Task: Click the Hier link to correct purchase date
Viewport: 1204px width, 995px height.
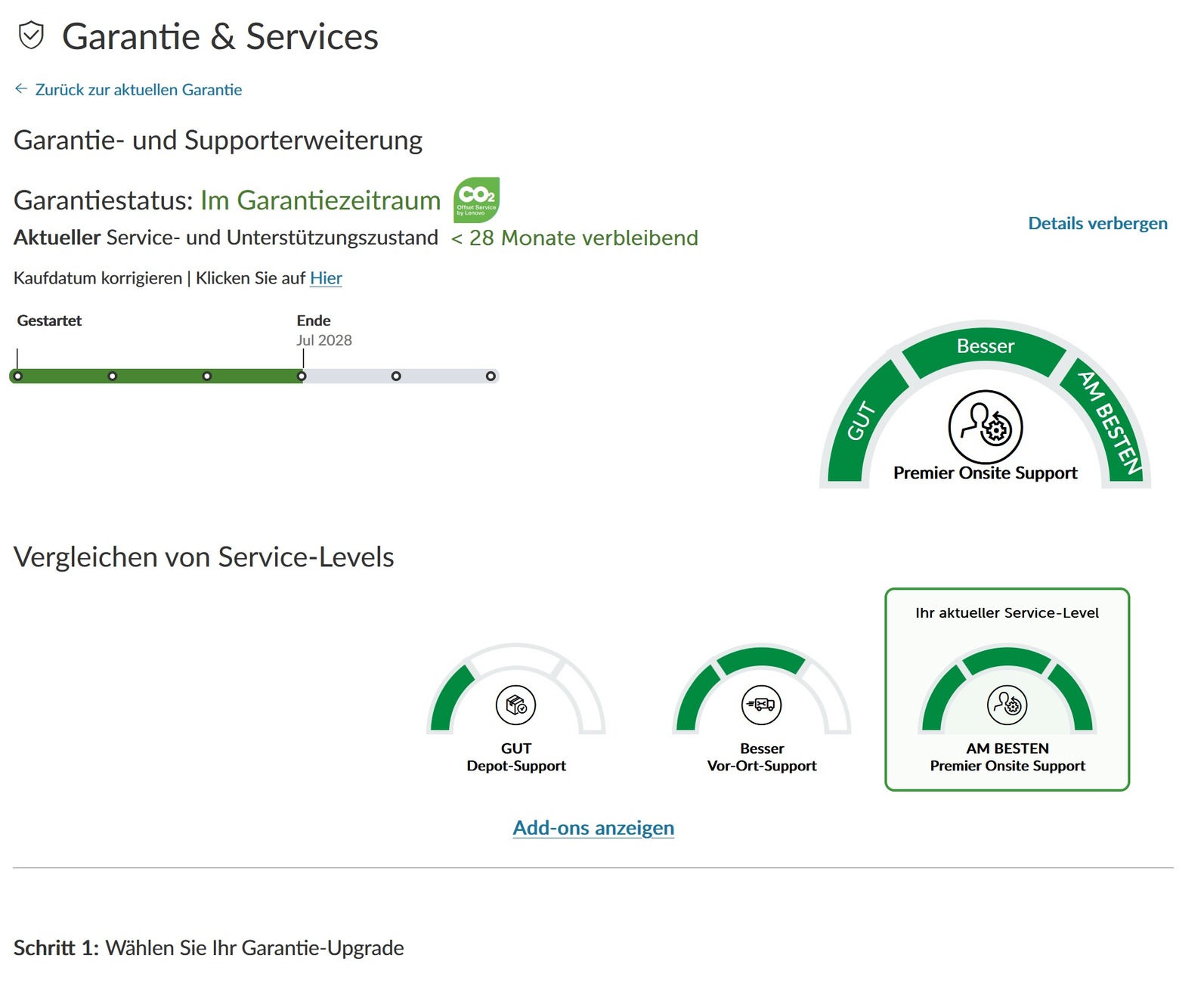Action: point(326,278)
